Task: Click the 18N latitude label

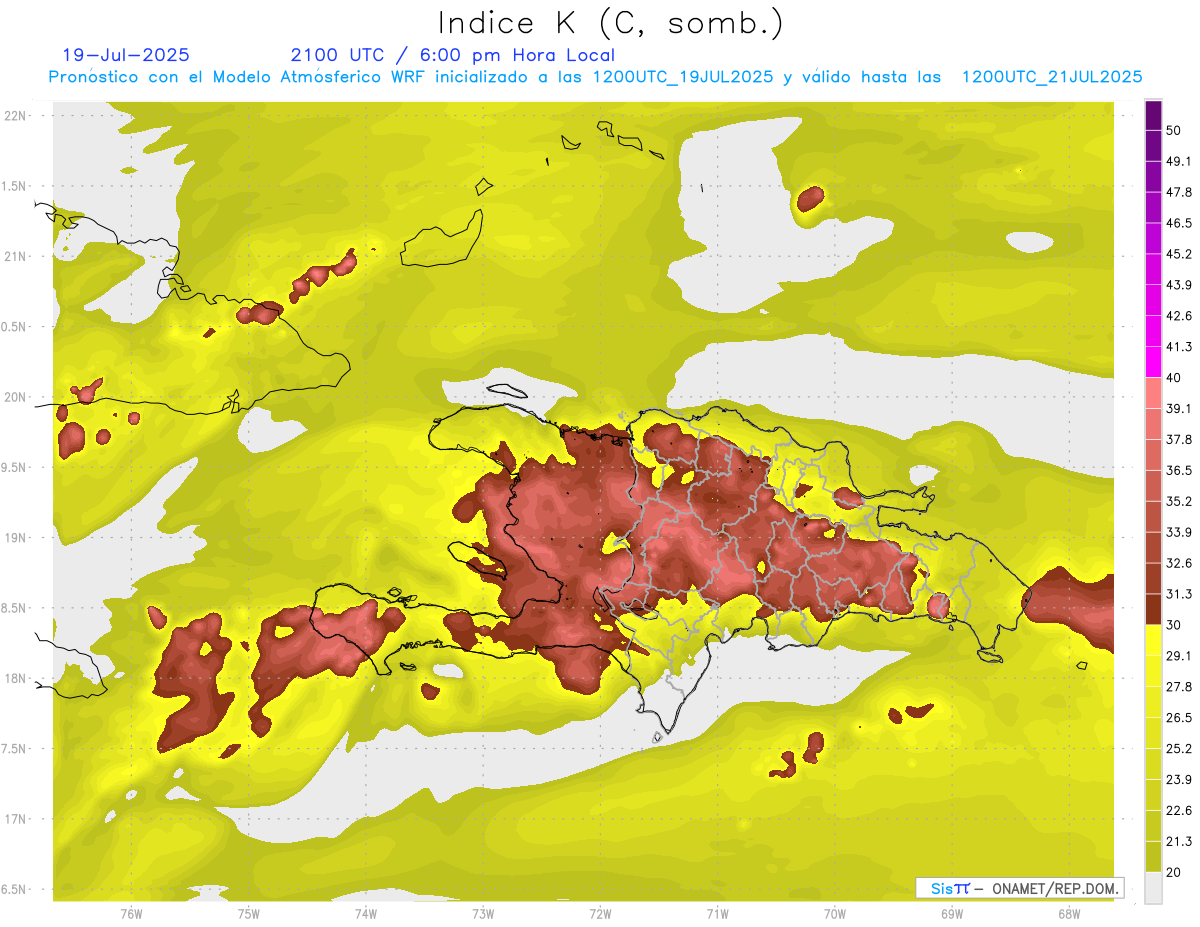Action: coord(15,678)
